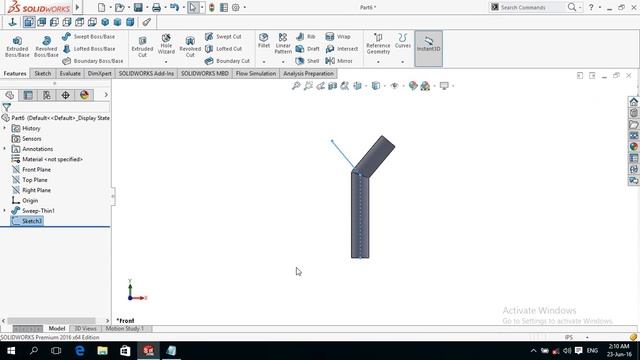
Task: Switch to the DimXpert tab
Action: coord(100,73)
